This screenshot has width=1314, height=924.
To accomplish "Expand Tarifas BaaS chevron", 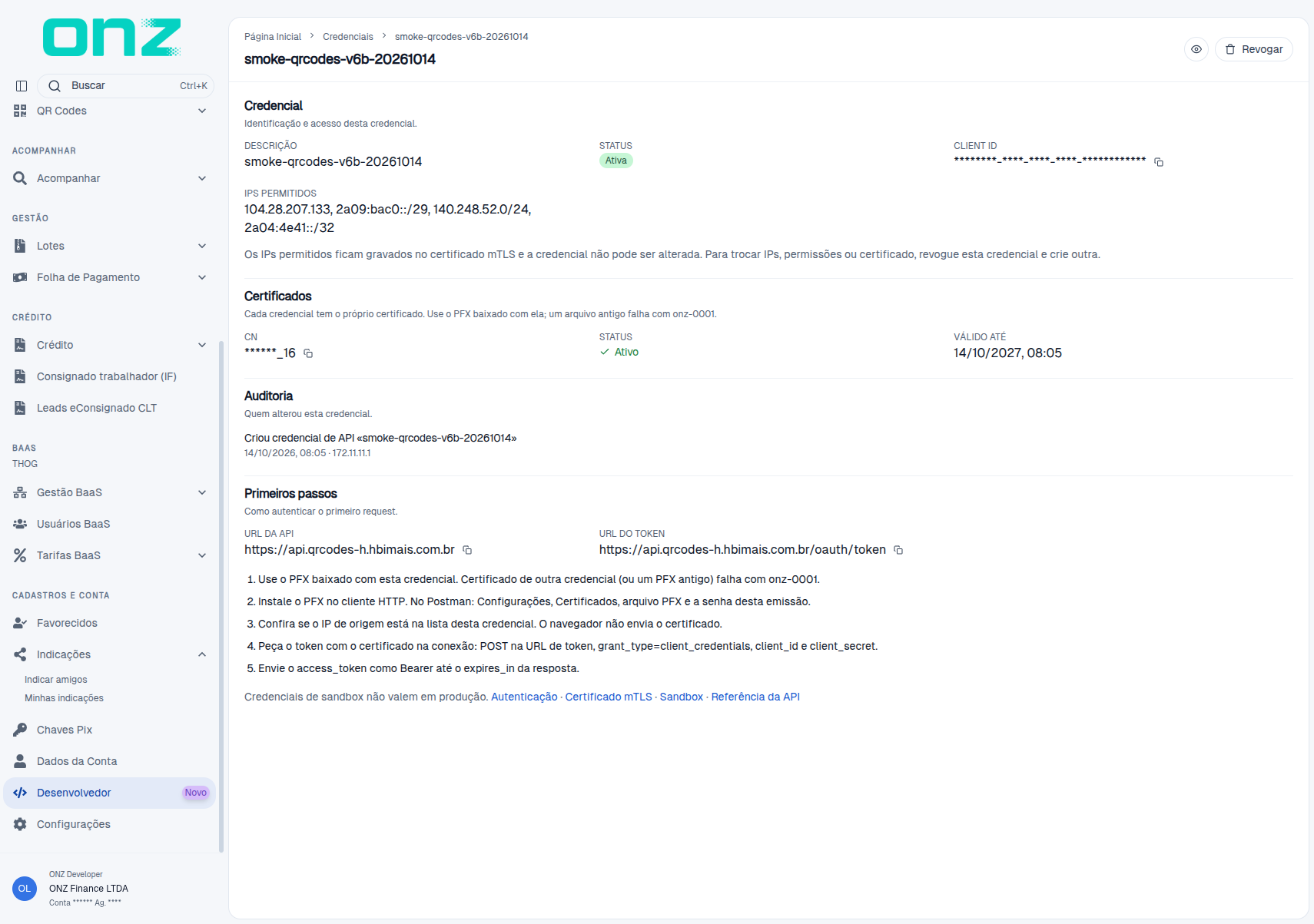I will point(202,555).
